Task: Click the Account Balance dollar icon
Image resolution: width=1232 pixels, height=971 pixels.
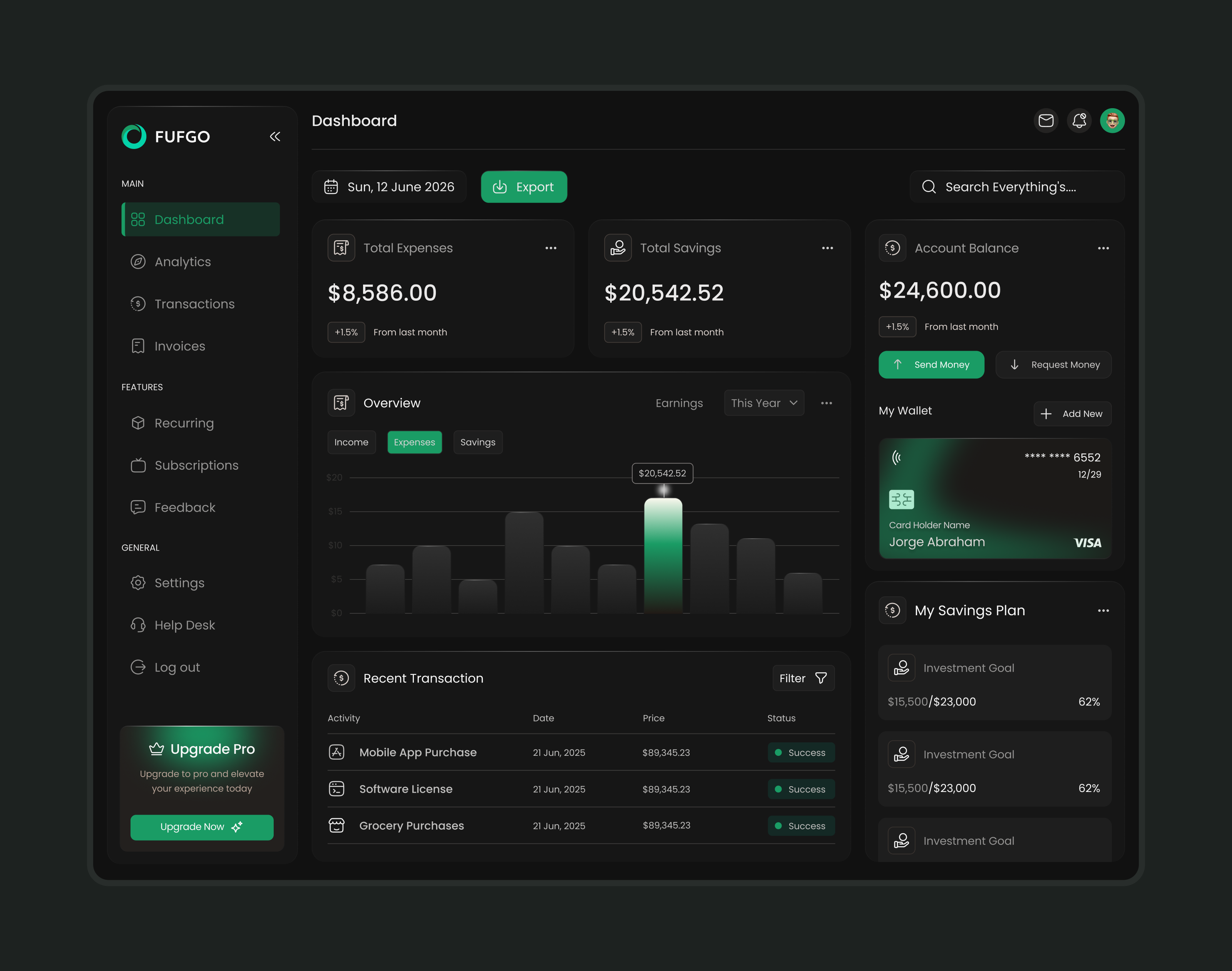Action: [x=892, y=248]
